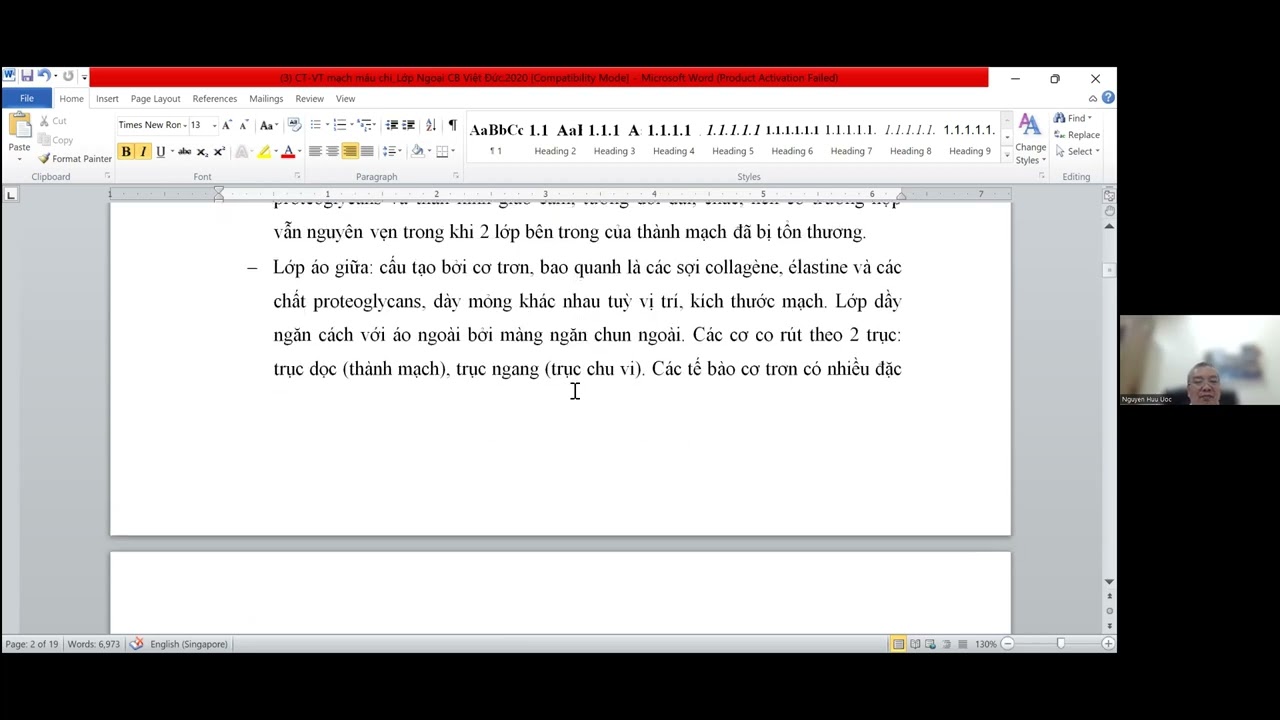Open Word Help question mark
The height and width of the screenshot is (720, 1280).
pos(1108,98)
